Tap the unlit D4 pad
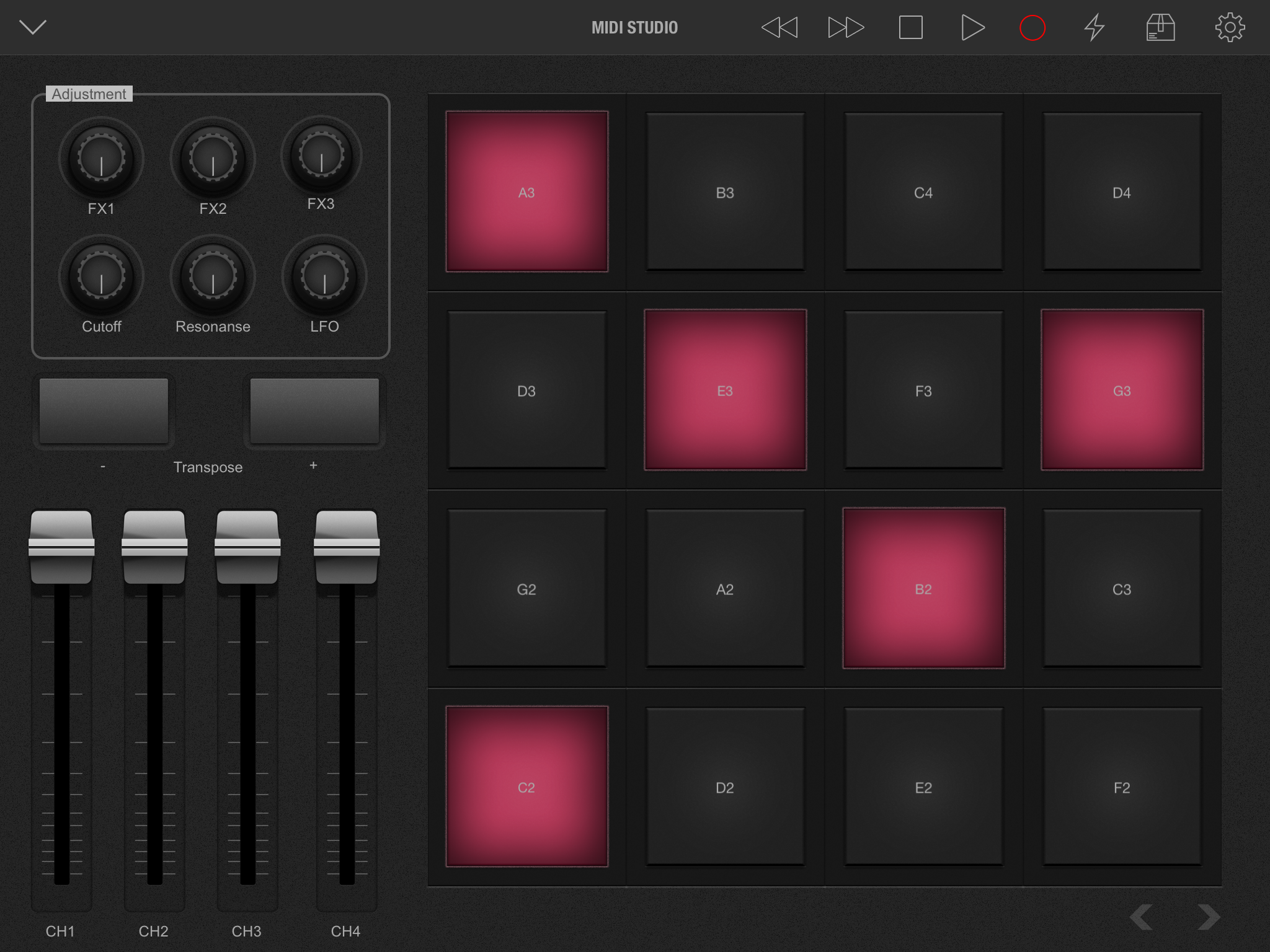This screenshot has width=1270, height=952. pyautogui.click(x=1122, y=192)
